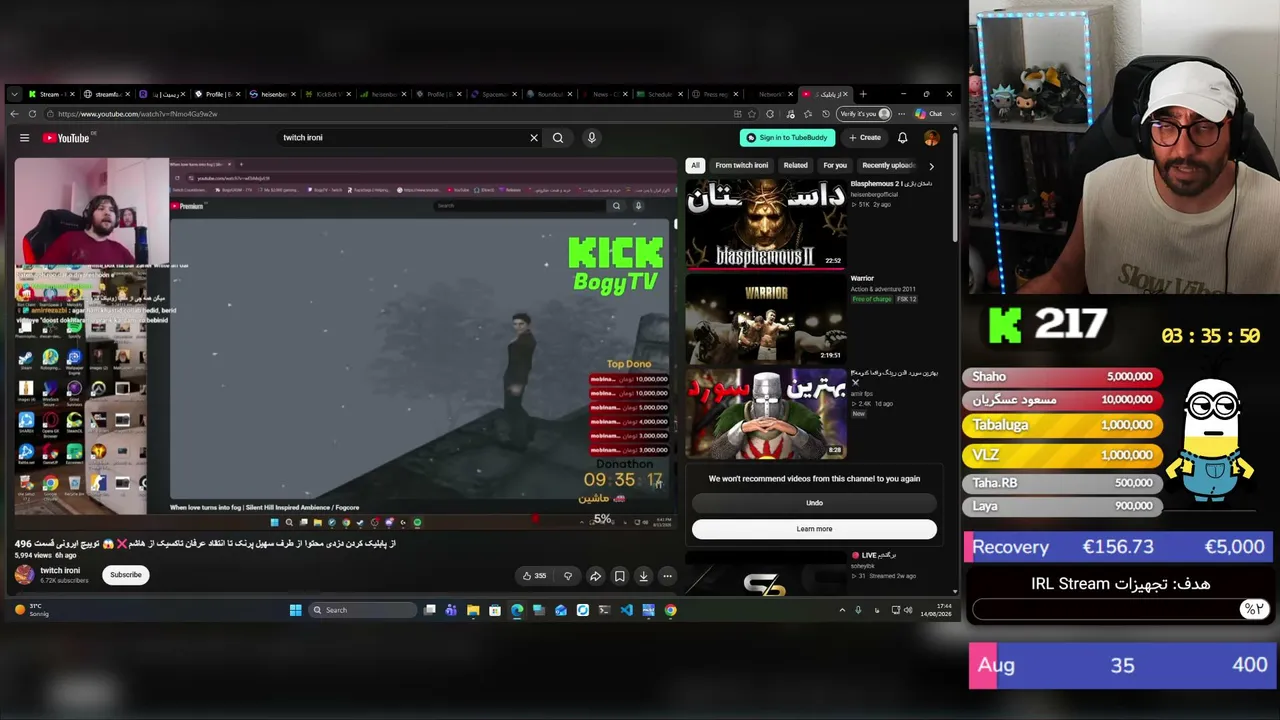Viewport: 1280px width, 720px height.
Task: Save the video with bookmark icon
Action: [x=620, y=576]
